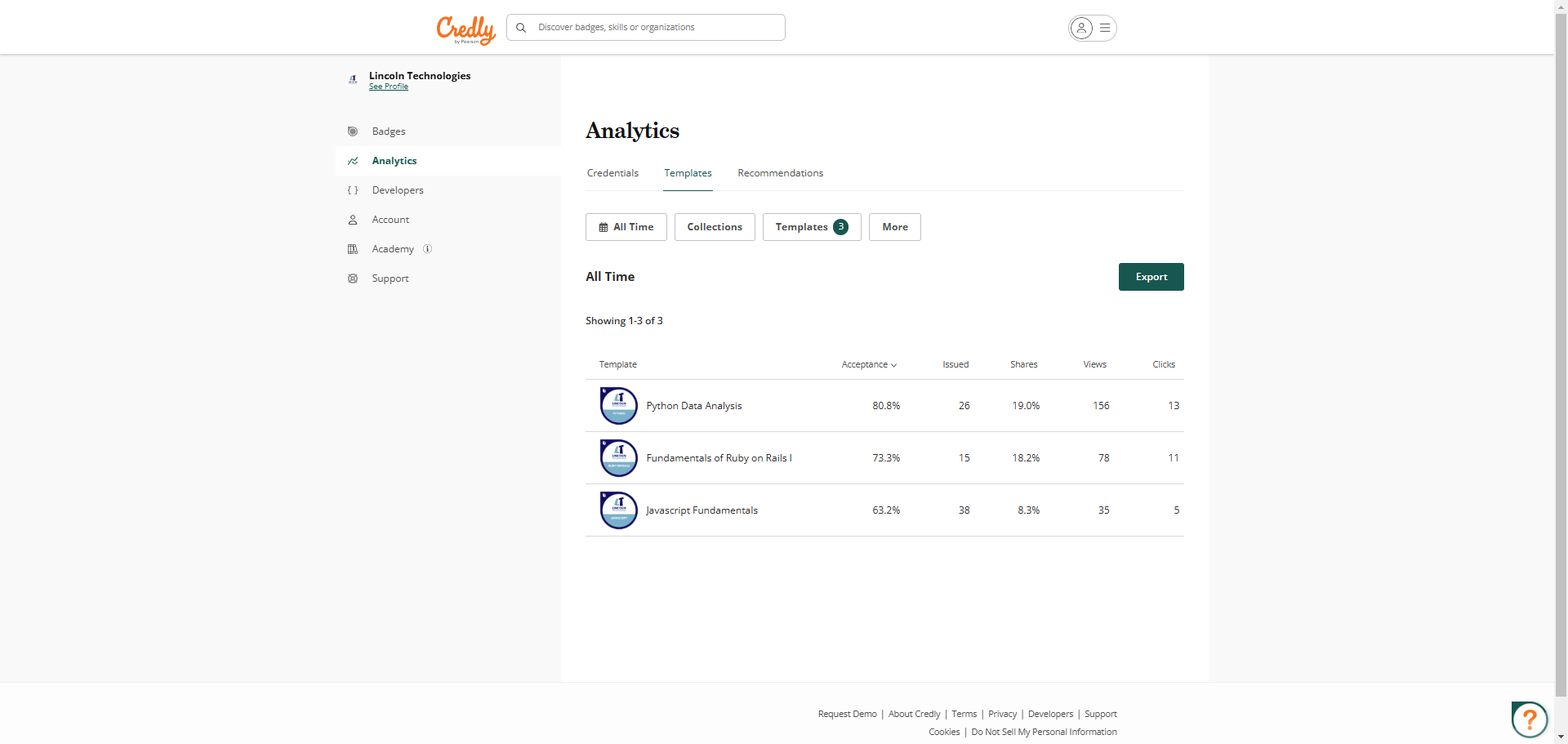Viewport: 1568px width, 744px height.
Task: Switch to the Credentials tab
Action: (x=612, y=173)
